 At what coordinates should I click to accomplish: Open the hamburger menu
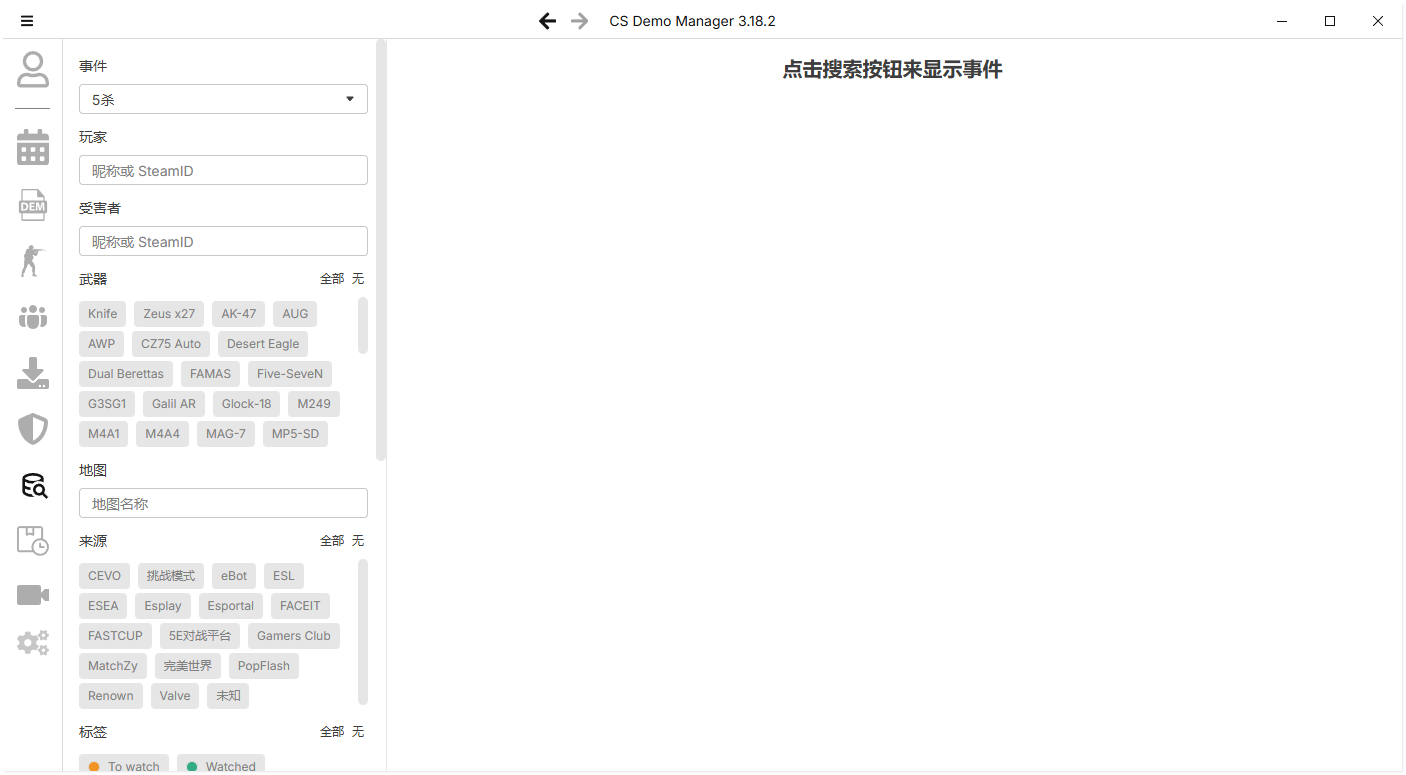click(x=27, y=20)
